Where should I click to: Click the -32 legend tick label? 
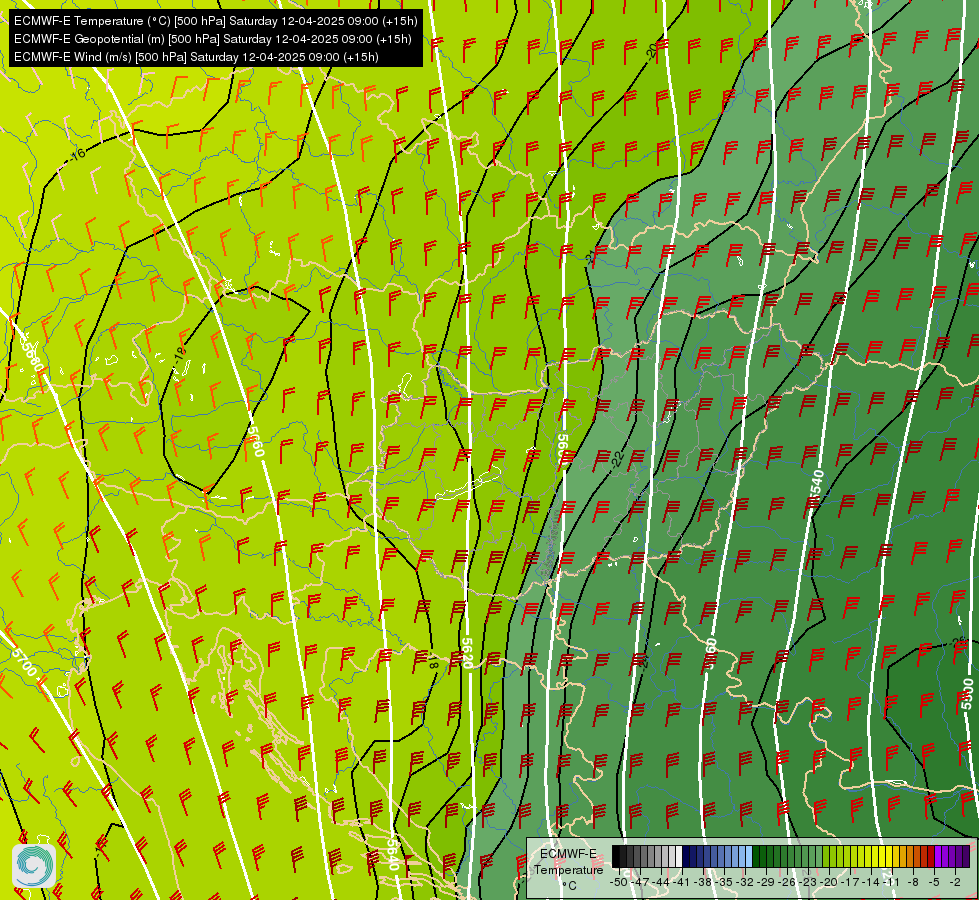(x=744, y=882)
